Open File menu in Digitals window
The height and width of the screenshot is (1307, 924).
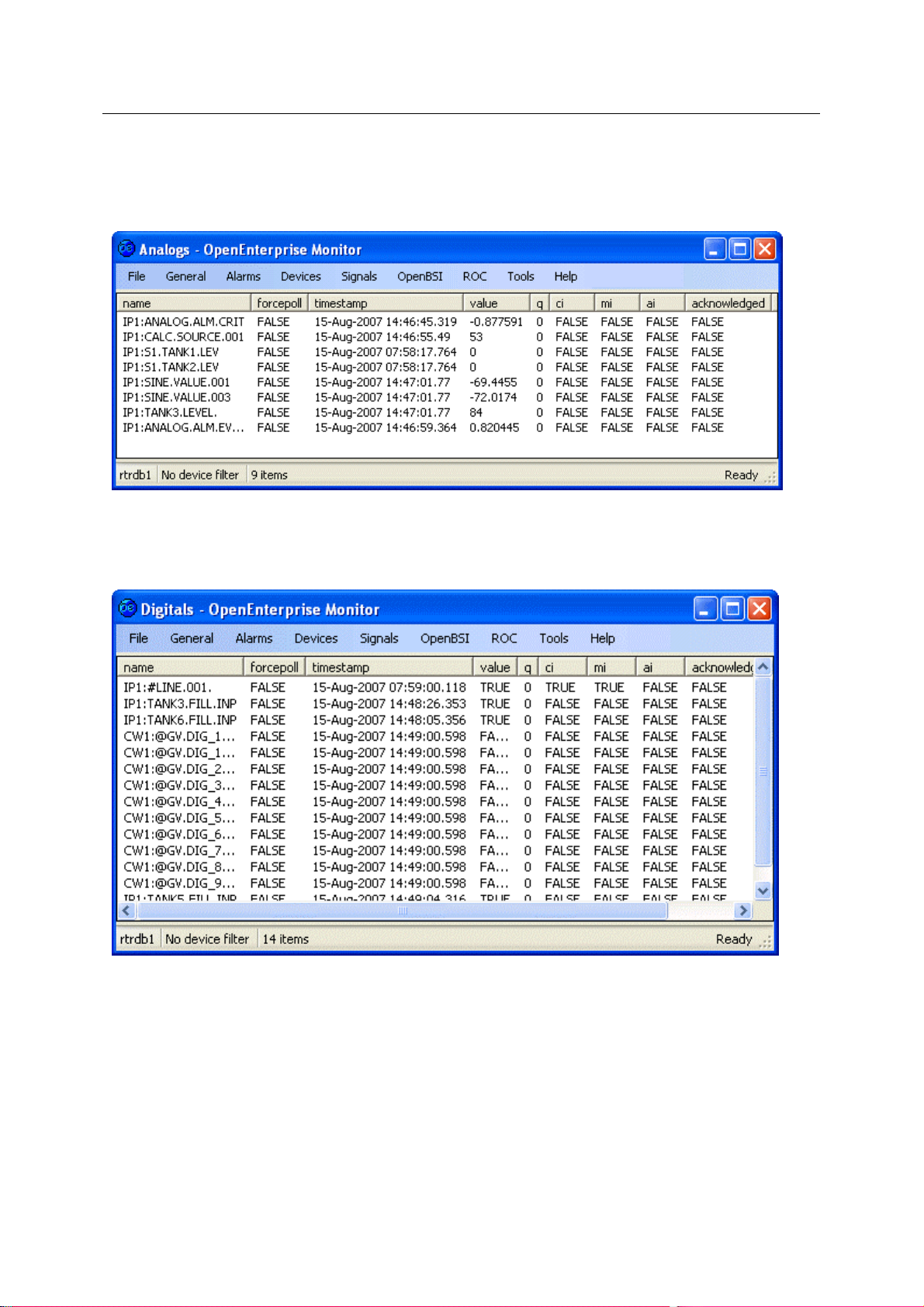click(x=139, y=638)
